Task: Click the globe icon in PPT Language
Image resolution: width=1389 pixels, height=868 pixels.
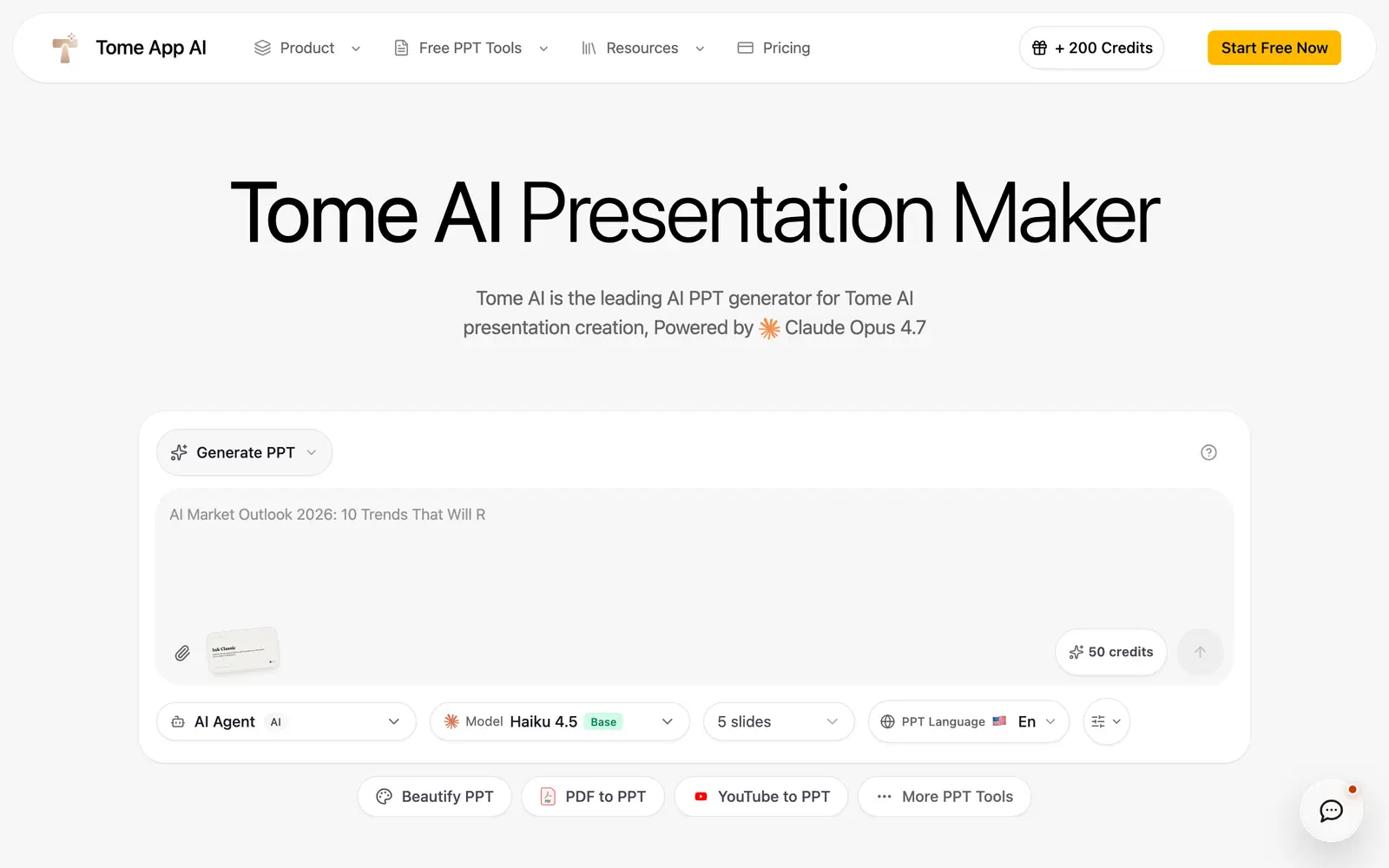Action: click(x=887, y=721)
